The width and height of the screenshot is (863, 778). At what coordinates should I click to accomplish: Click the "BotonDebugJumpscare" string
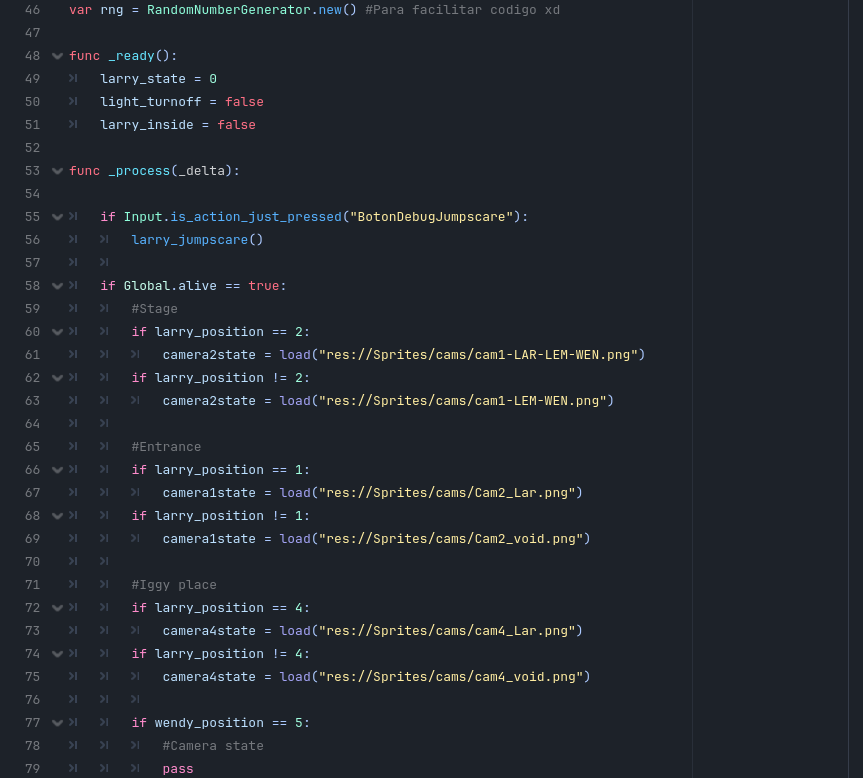point(432,217)
